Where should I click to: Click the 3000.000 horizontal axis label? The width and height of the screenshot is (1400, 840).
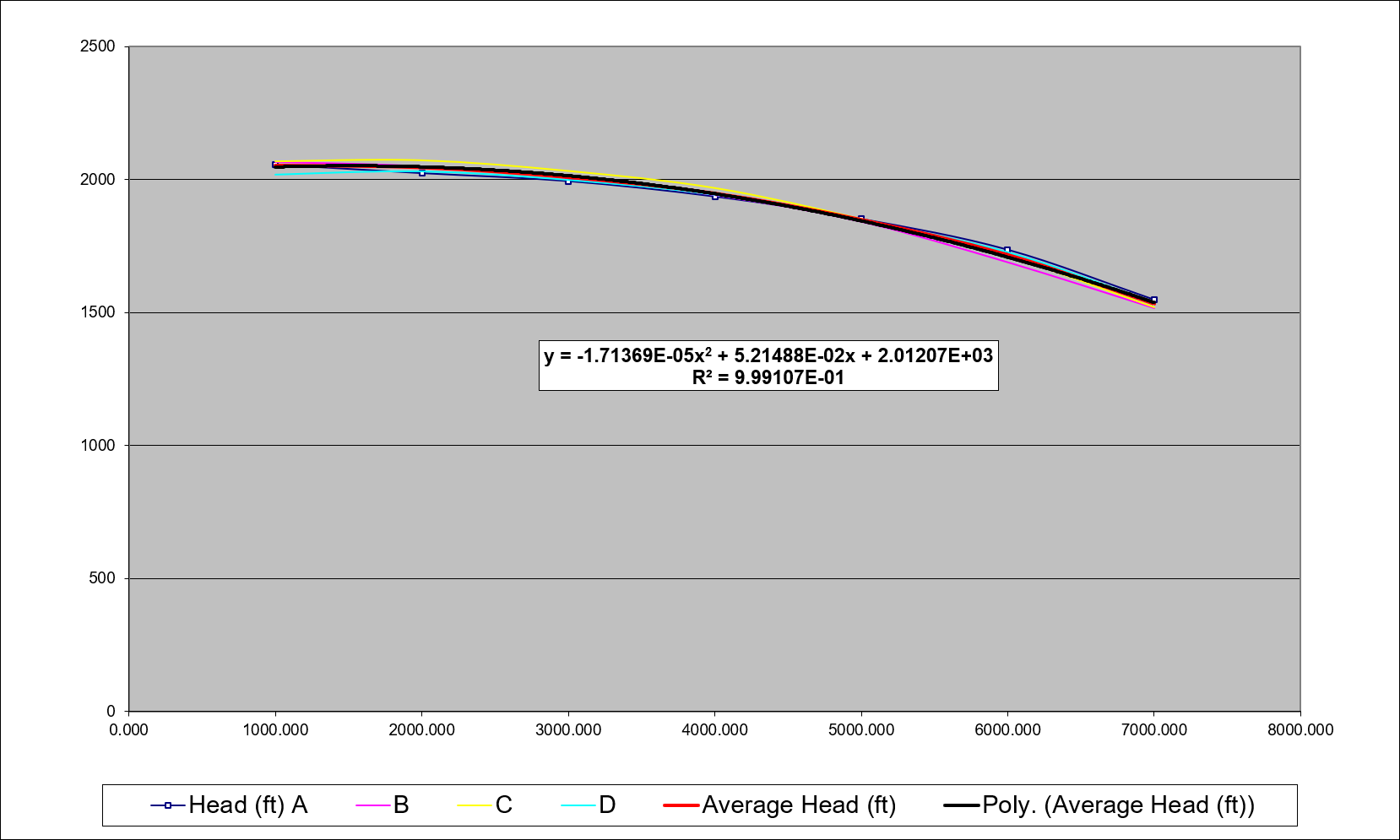568,730
